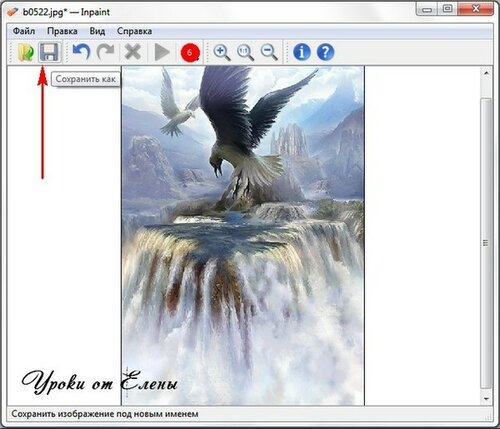500x429 pixels.
Task: Click the vertical scrollbar down arrow
Action: click(486, 399)
